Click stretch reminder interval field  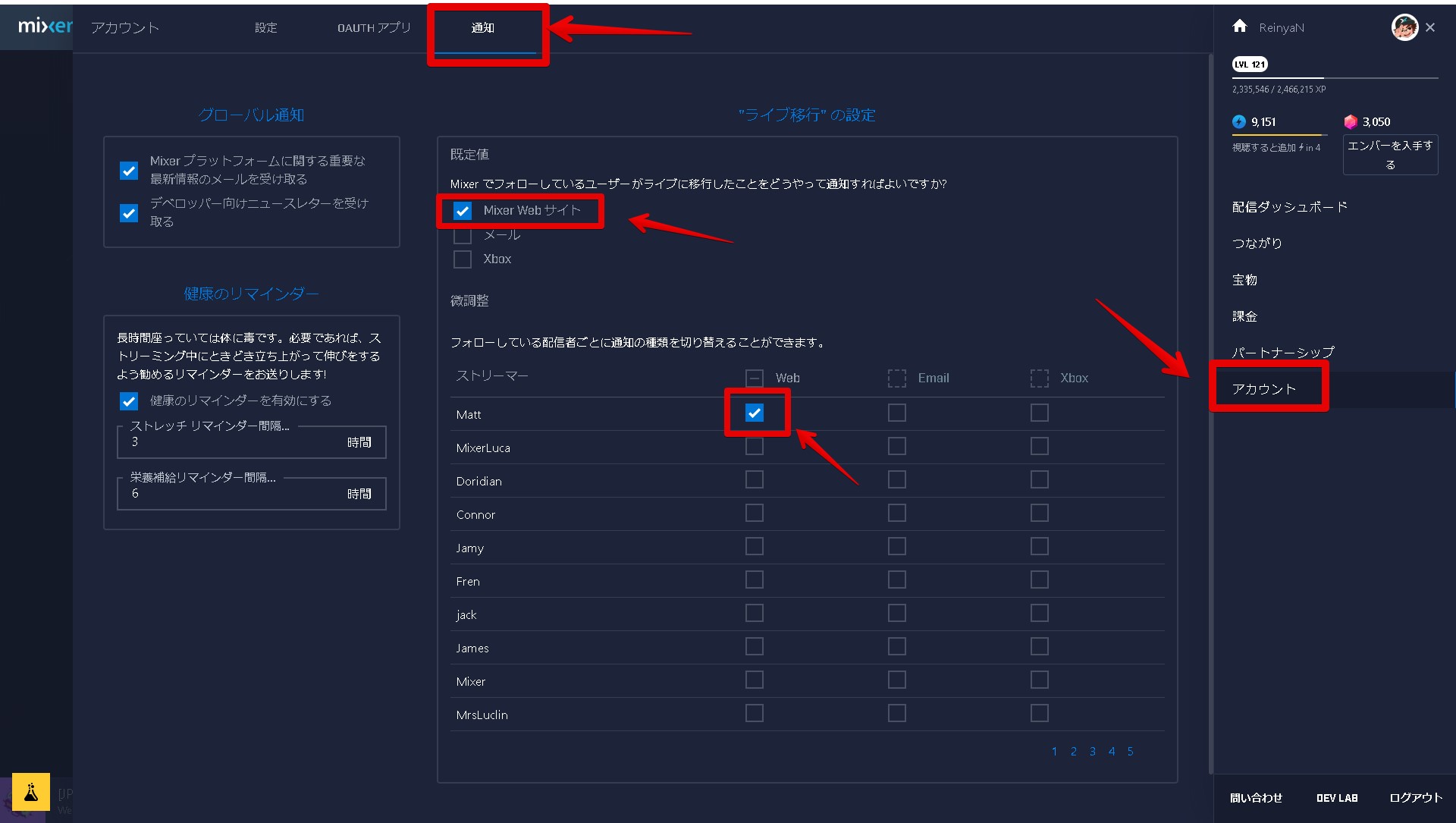tap(252, 442)
